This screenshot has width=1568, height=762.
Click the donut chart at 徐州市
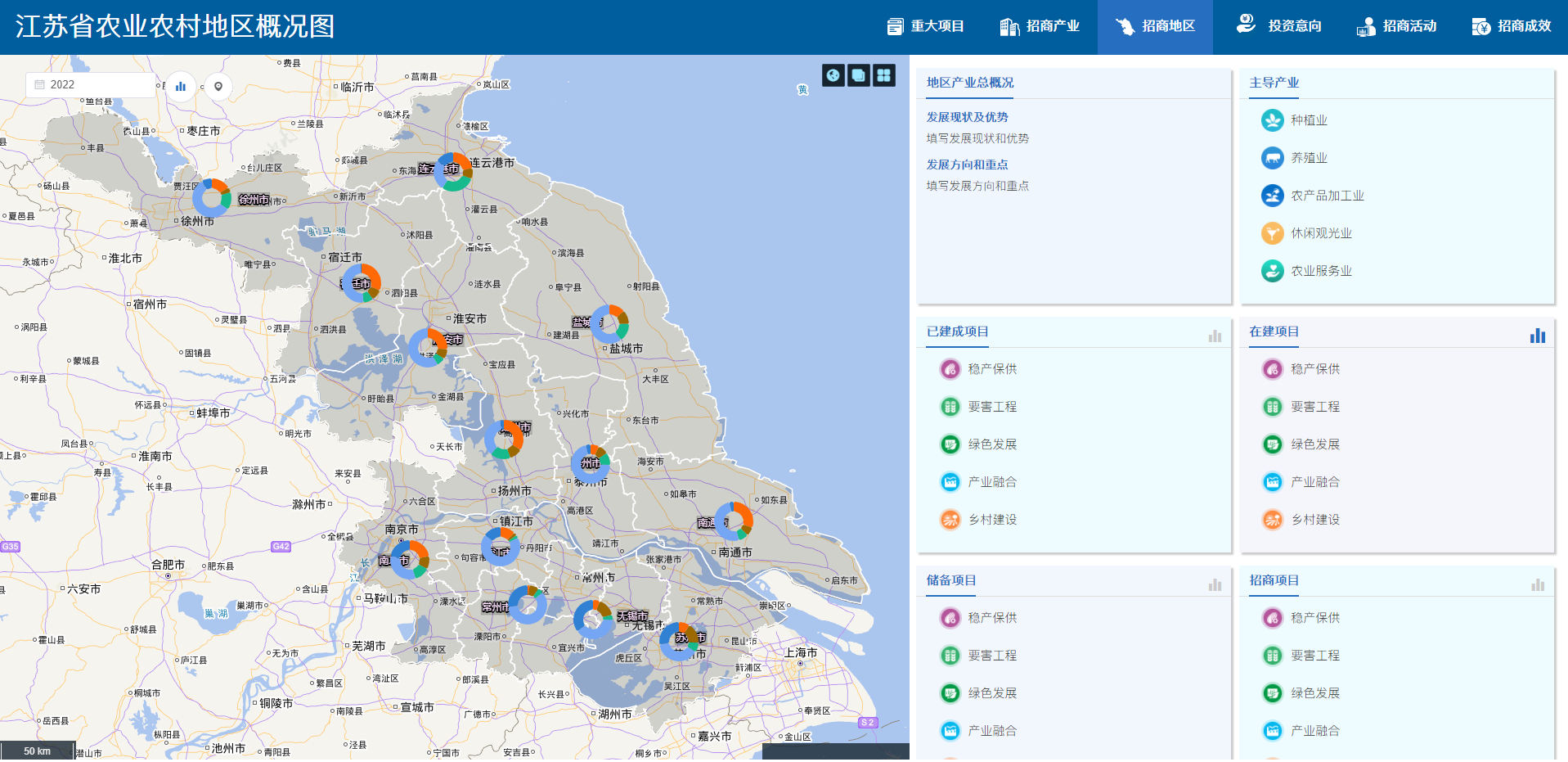212,198
